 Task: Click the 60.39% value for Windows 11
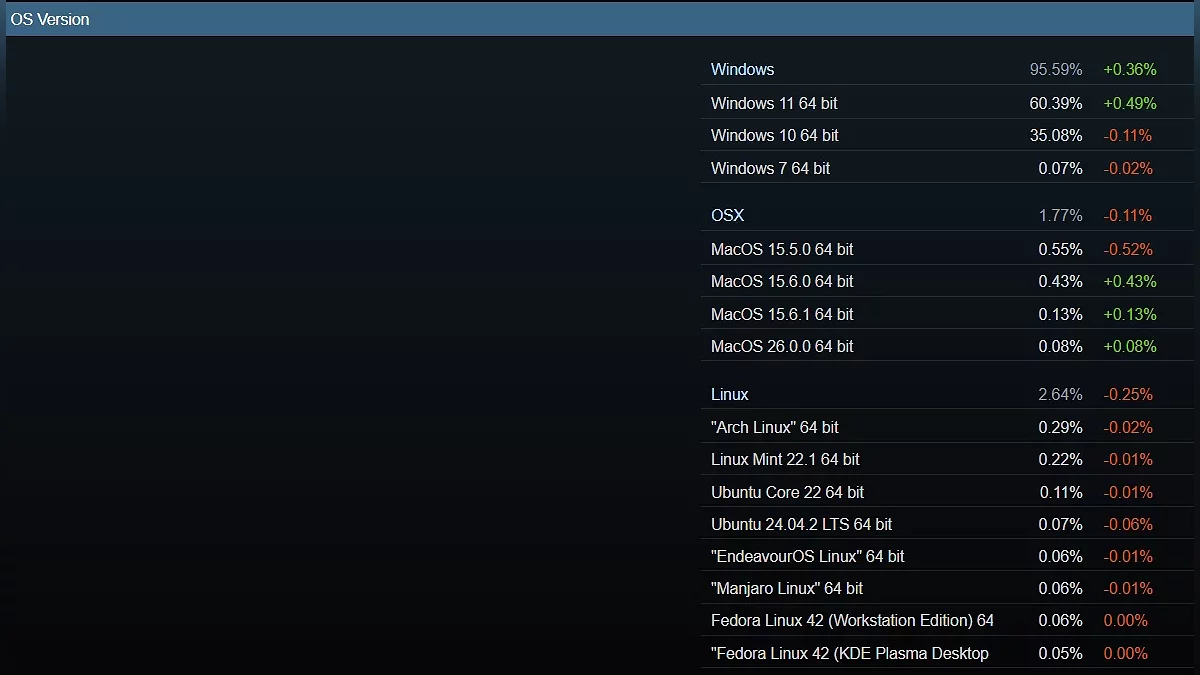coord(1056,103)
